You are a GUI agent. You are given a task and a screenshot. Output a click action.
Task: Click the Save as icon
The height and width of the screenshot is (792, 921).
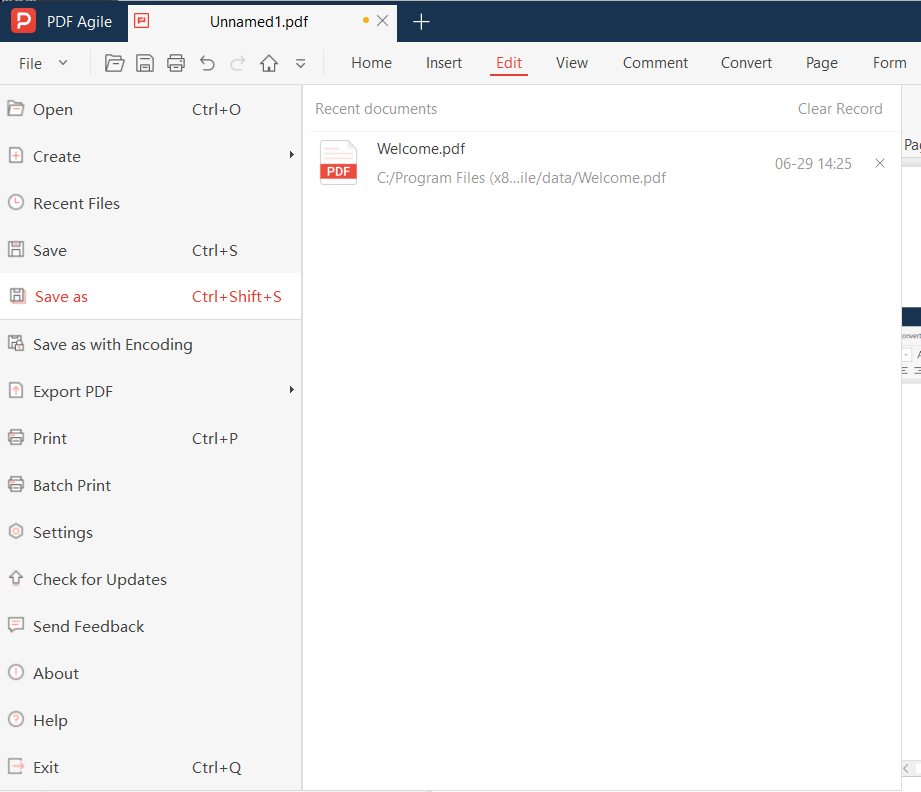point(18,296)
